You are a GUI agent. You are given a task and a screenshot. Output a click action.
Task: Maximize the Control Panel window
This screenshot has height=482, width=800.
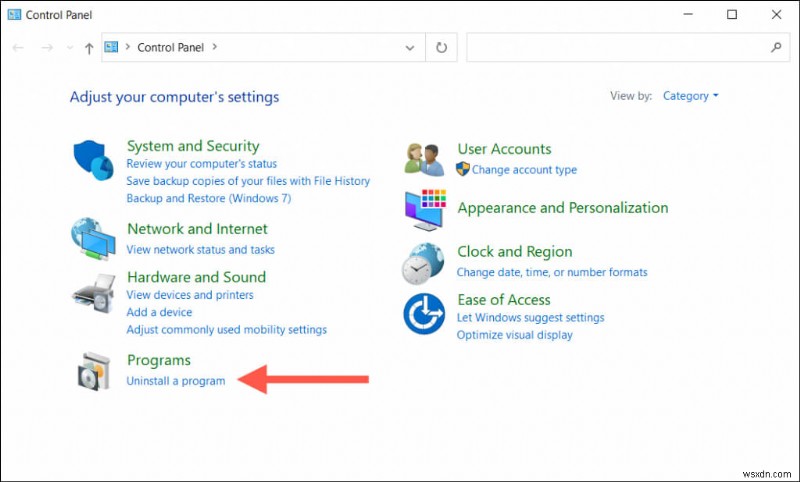pos(732,14)
